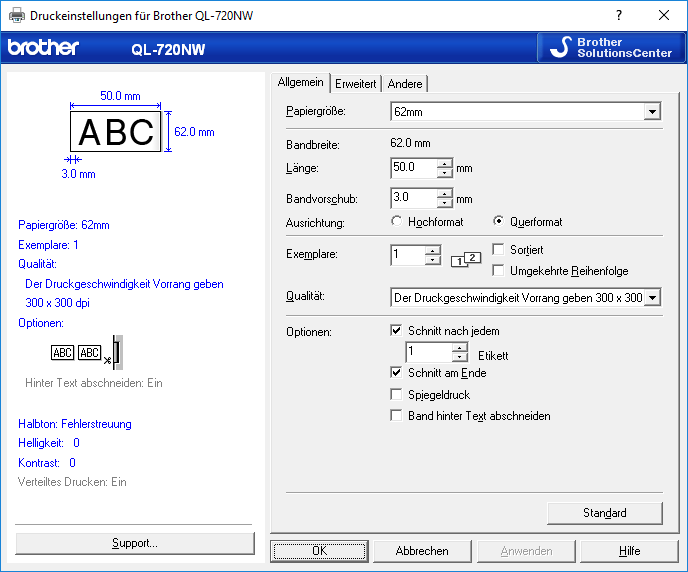Click the printer icon in the title bar

pyautogui.click(x=17, y=15)
